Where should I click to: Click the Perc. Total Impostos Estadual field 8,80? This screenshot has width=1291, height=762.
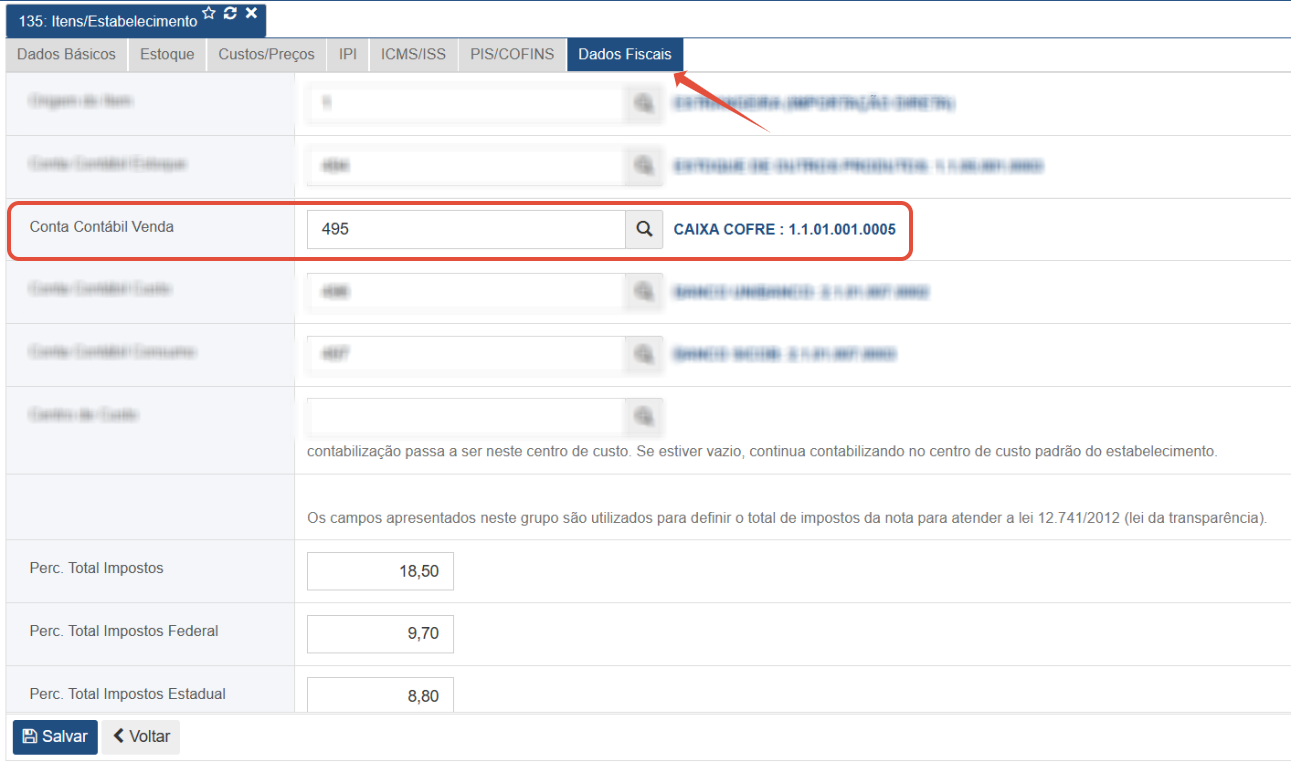click(380, 695)
